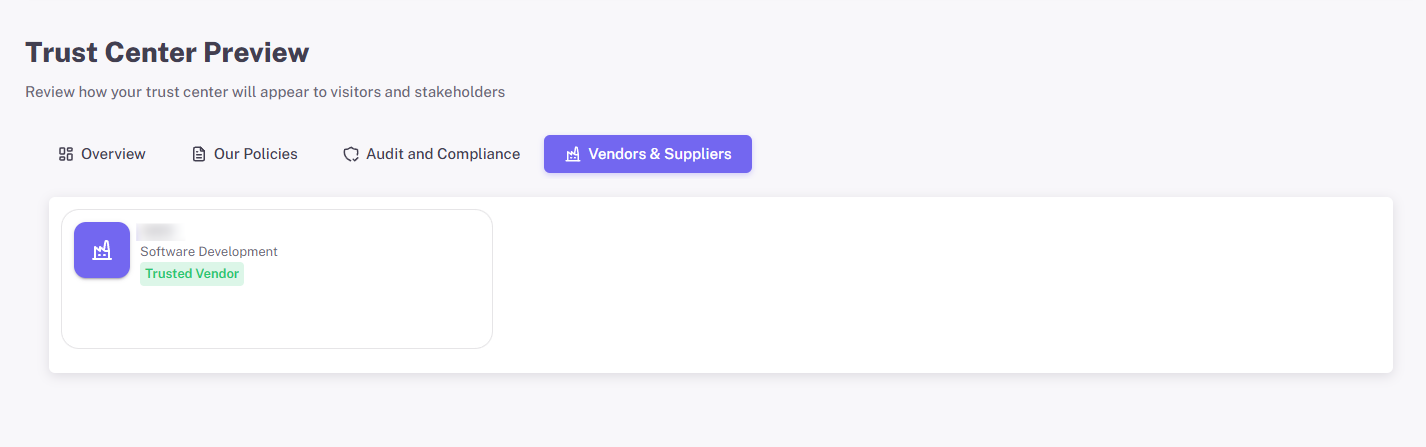Click the Software Development category text
1426x447 pixels.
(208, 252)
